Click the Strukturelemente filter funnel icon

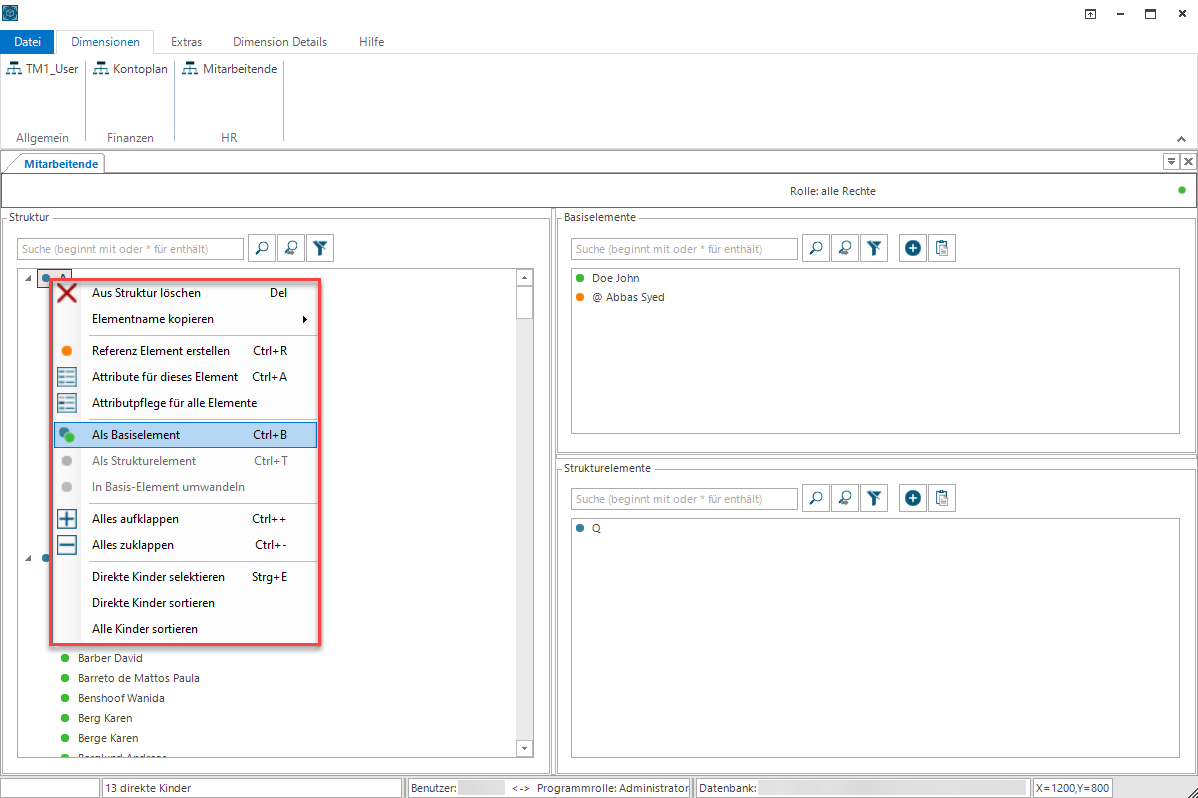[874, 498]
